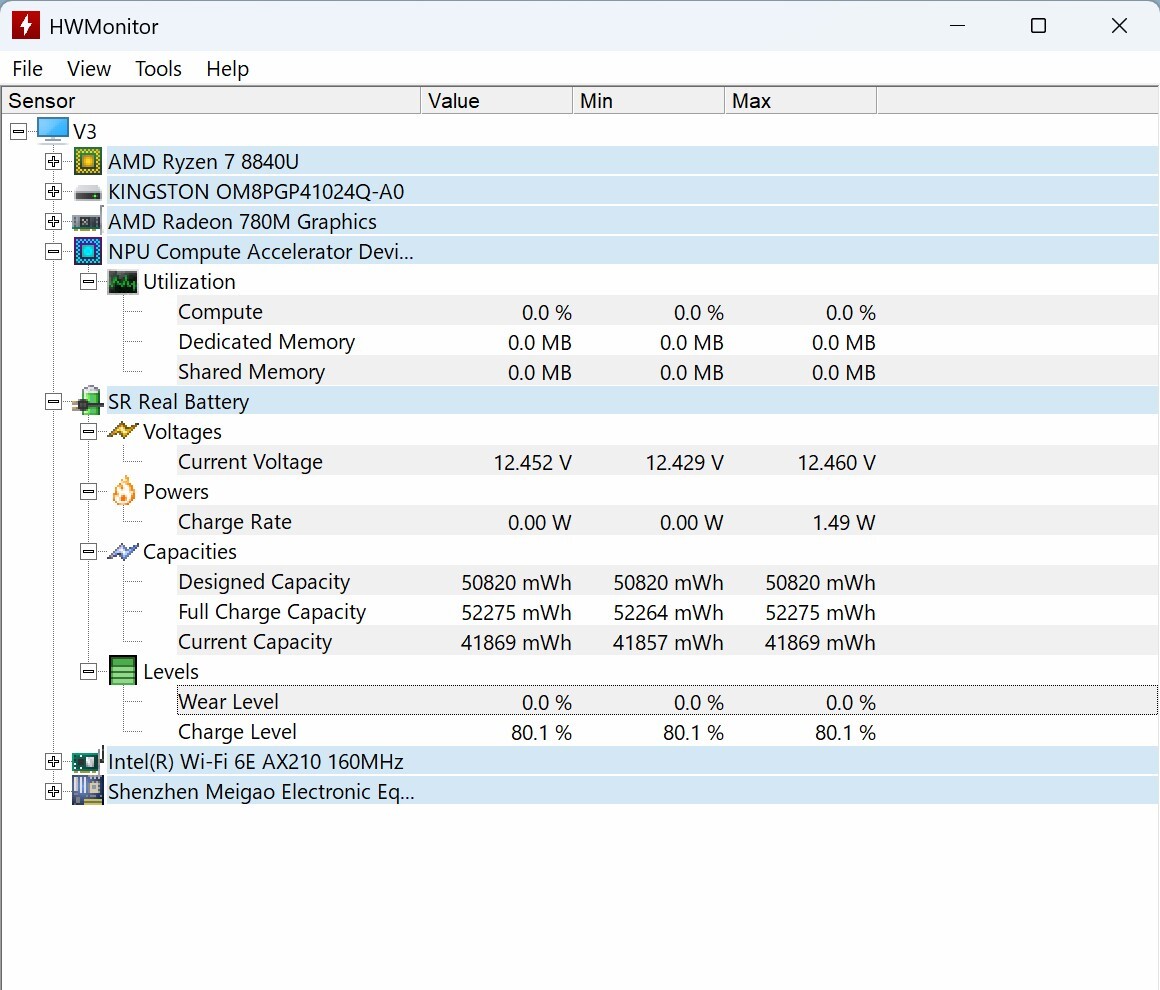Click the Max column header
The width and height of the screenshot is (1160, 990).
[800, 101]
